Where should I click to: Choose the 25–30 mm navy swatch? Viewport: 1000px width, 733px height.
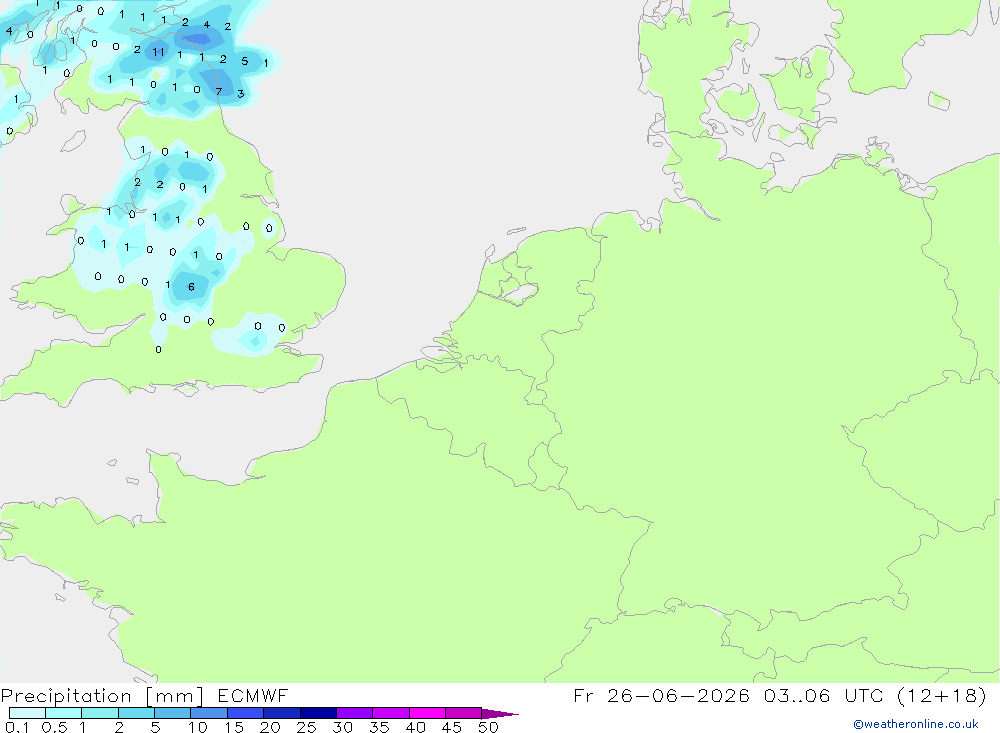click(318, 713)
